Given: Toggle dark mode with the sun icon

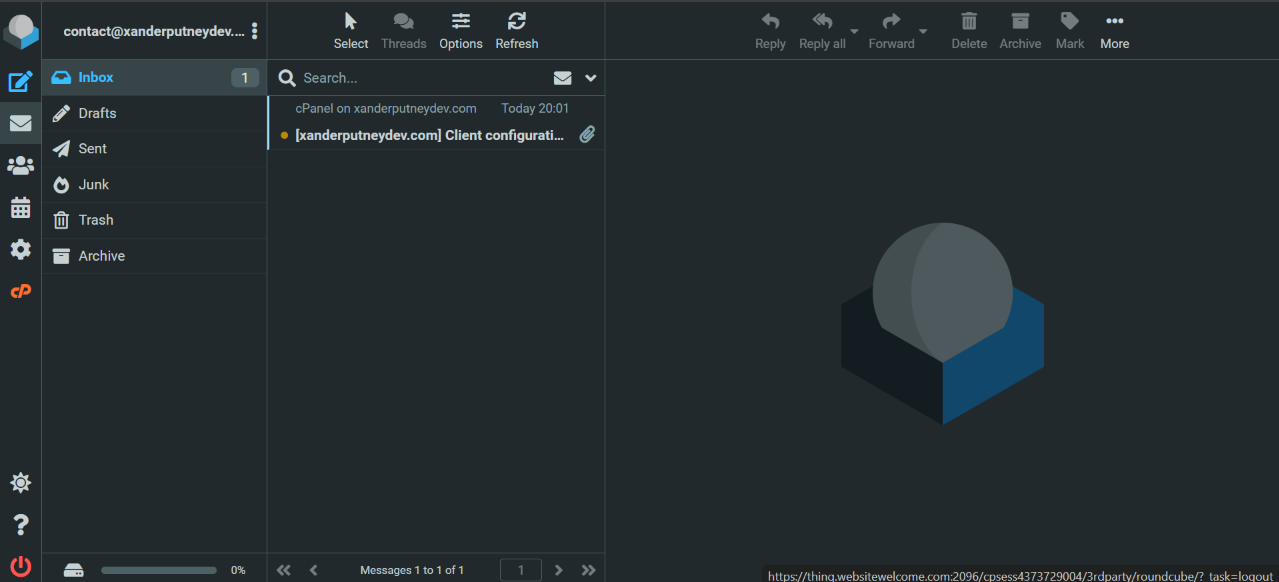Looking at the screenshot, I should tap(20, 483).
